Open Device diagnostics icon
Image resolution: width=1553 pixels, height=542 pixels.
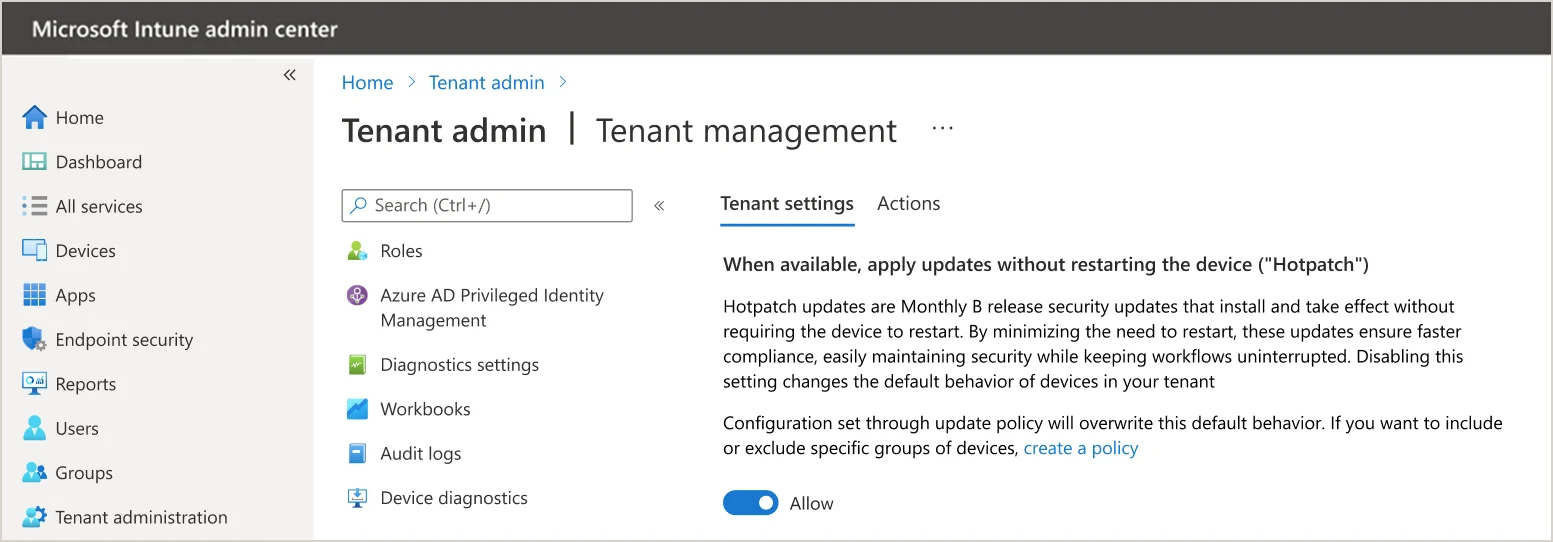pyautogui.click(x=357, y=498)
